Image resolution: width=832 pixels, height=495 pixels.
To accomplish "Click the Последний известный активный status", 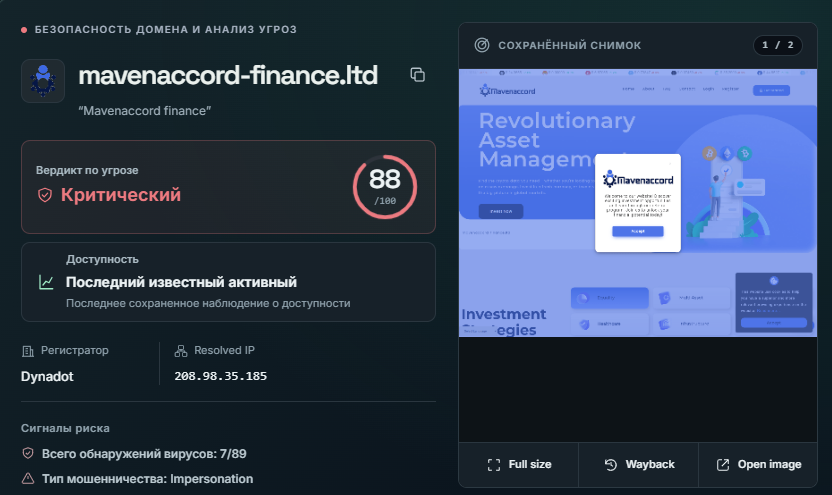I will [181, 282].
